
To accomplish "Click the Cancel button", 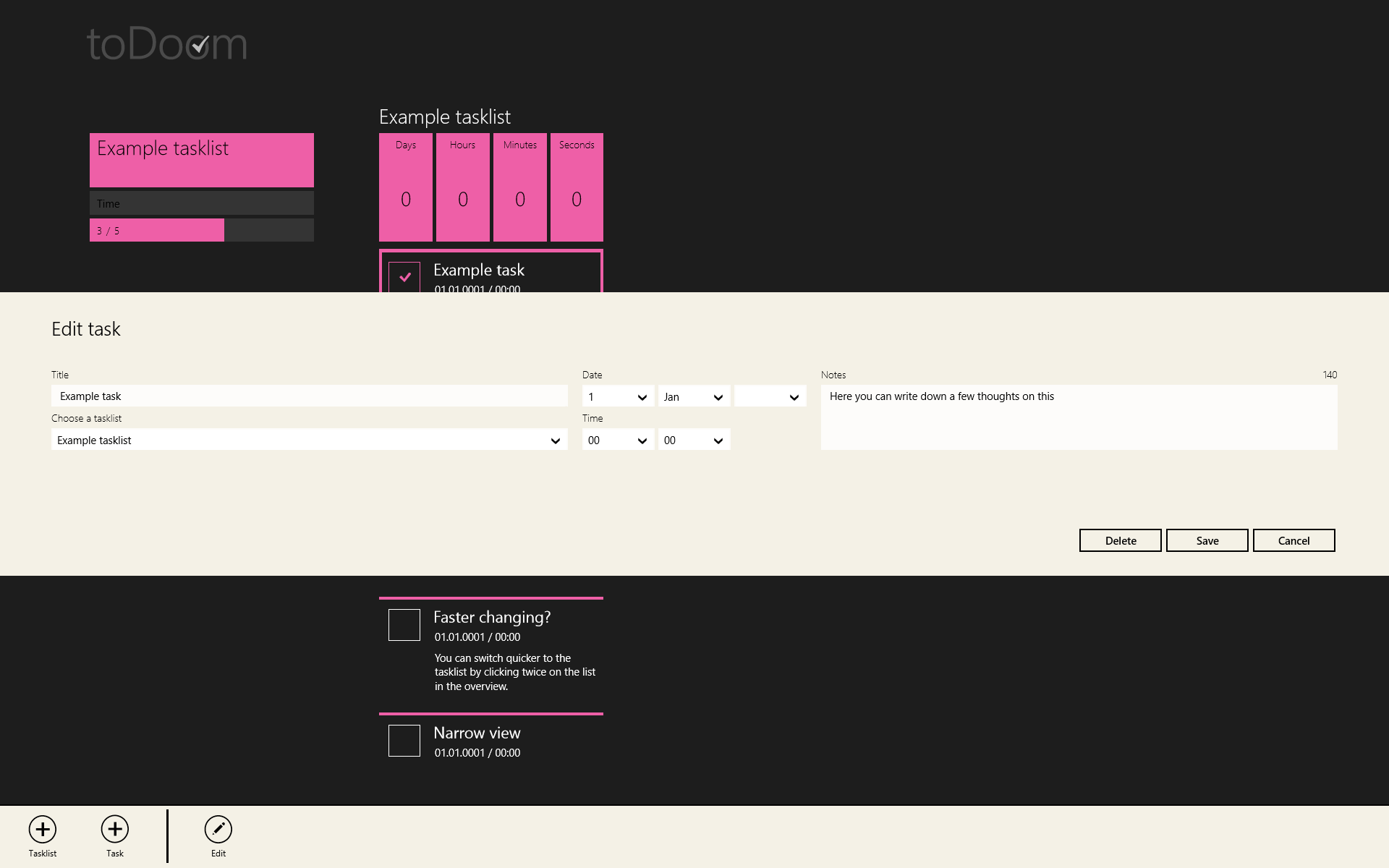I will click(x=1294, y=540).
